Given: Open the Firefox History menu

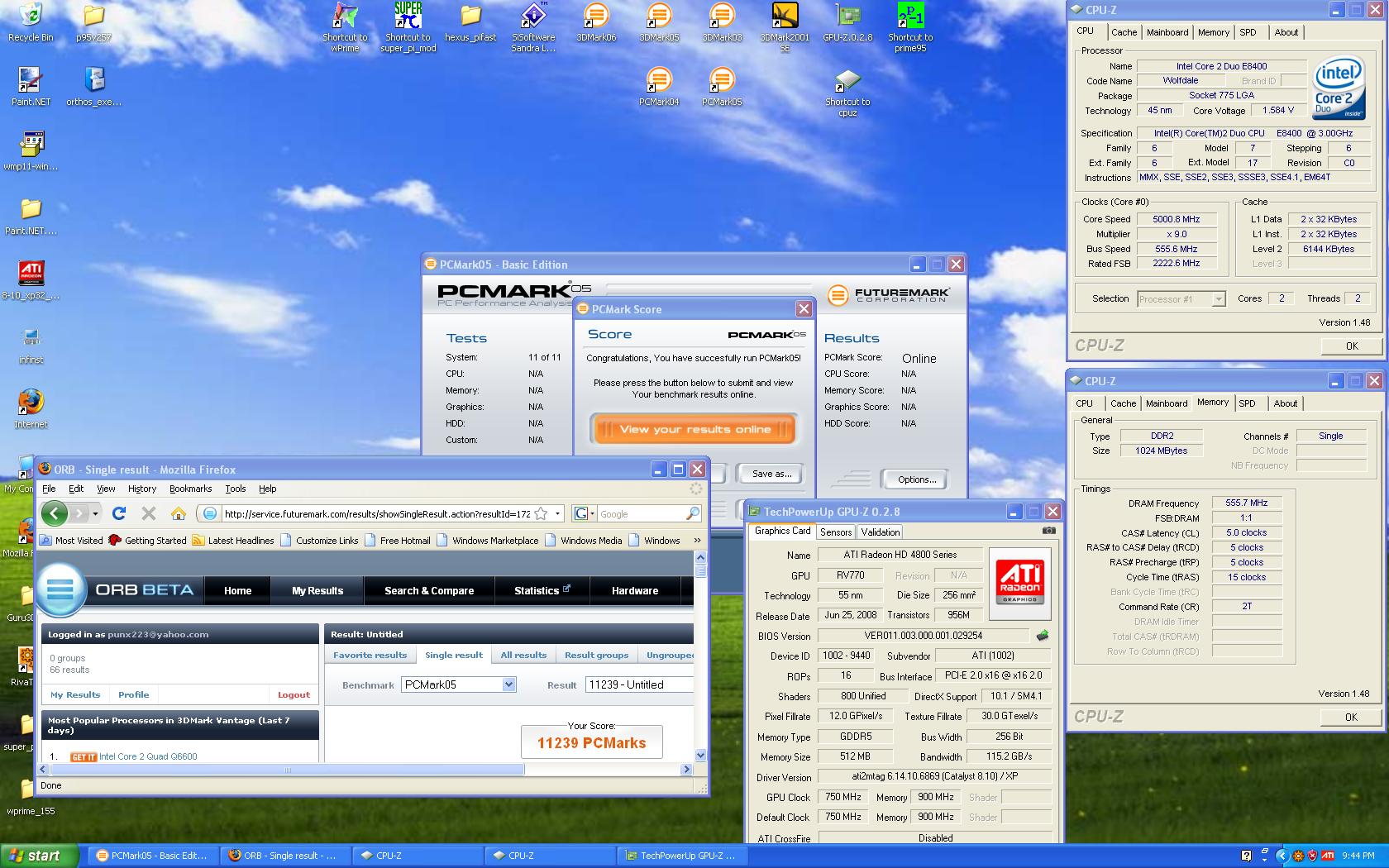Looking at the screenshot, I should (142, 489).
